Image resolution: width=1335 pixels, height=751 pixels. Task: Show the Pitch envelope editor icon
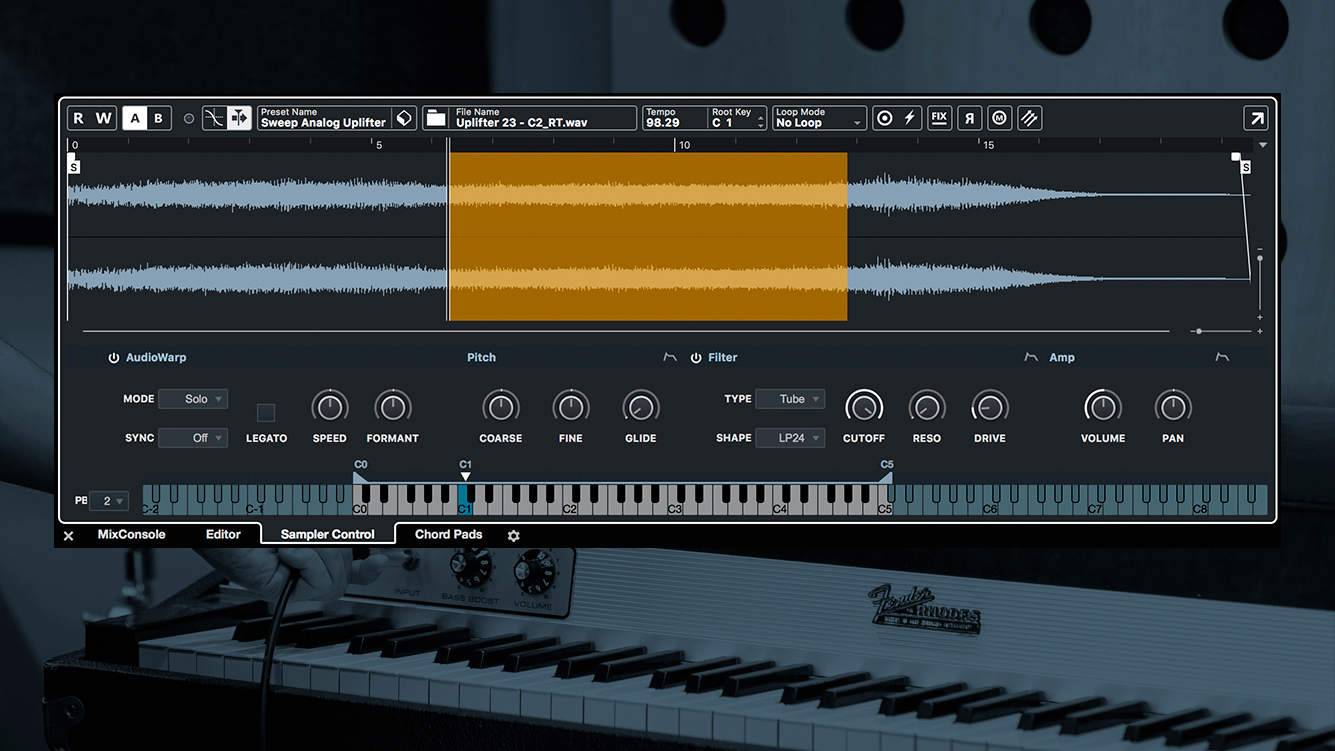click(x=670, y=357)
